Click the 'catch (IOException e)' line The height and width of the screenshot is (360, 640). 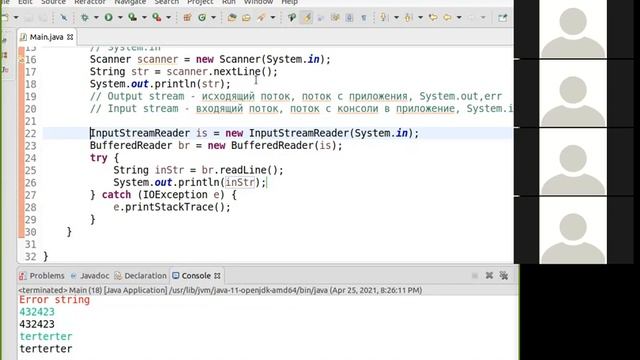point(163,195)
